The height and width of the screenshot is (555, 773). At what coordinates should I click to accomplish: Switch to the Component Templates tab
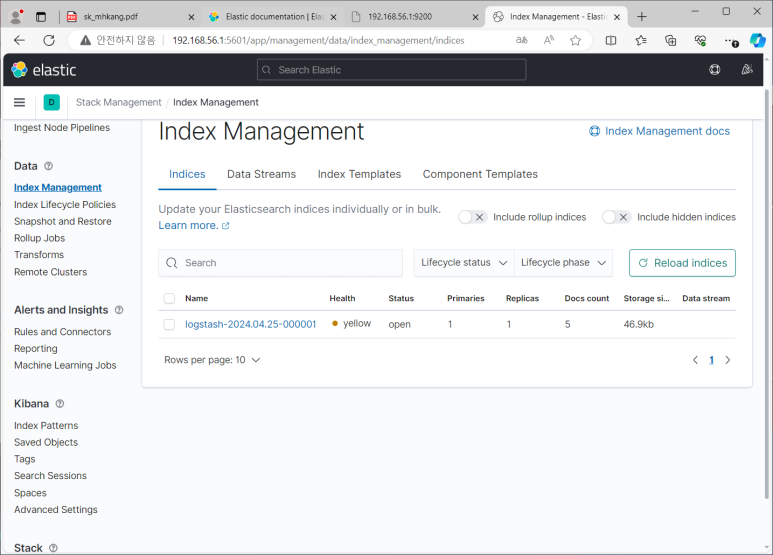point(480,174)
